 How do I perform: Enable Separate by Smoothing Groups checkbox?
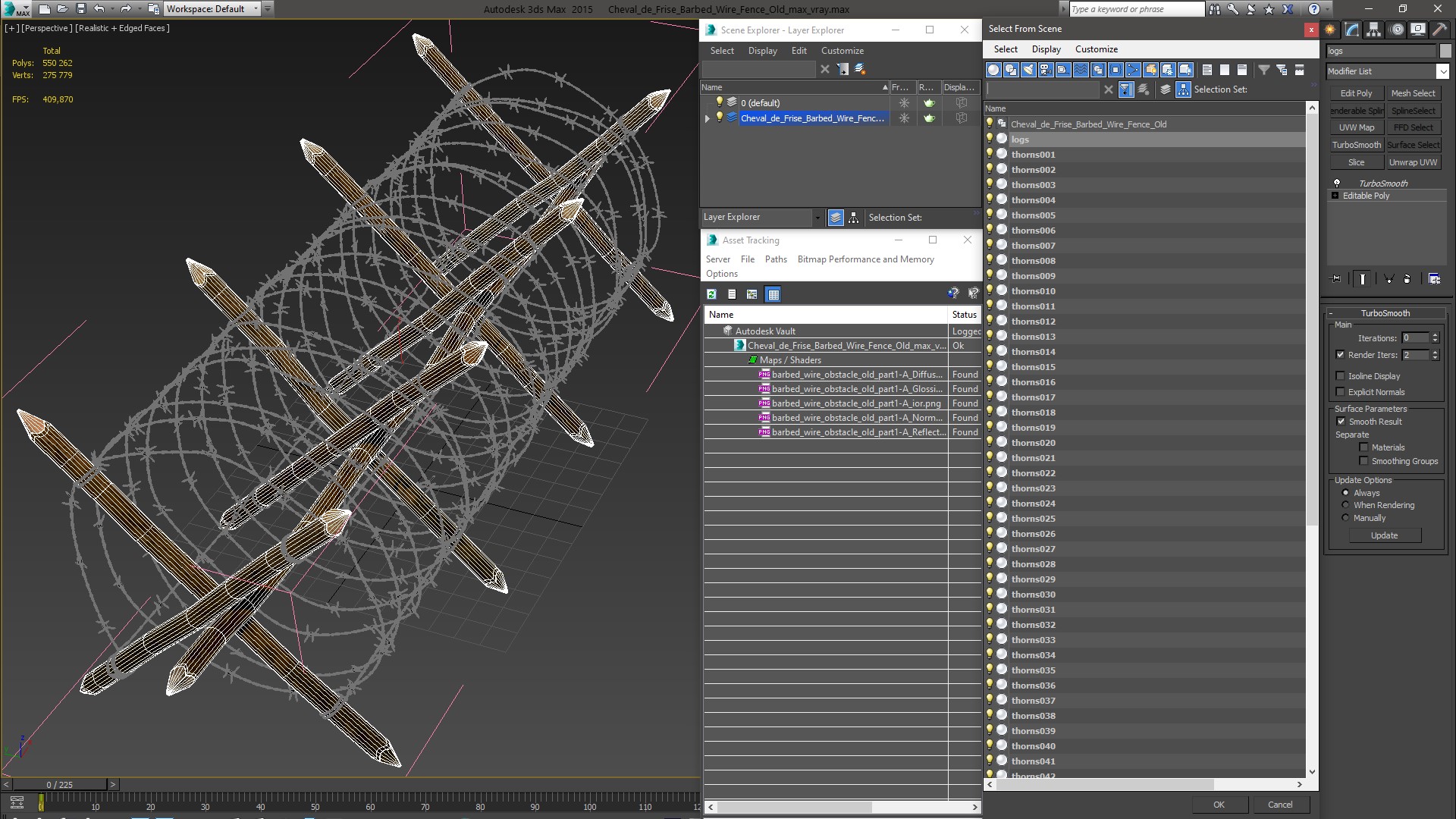[1363, 461]
